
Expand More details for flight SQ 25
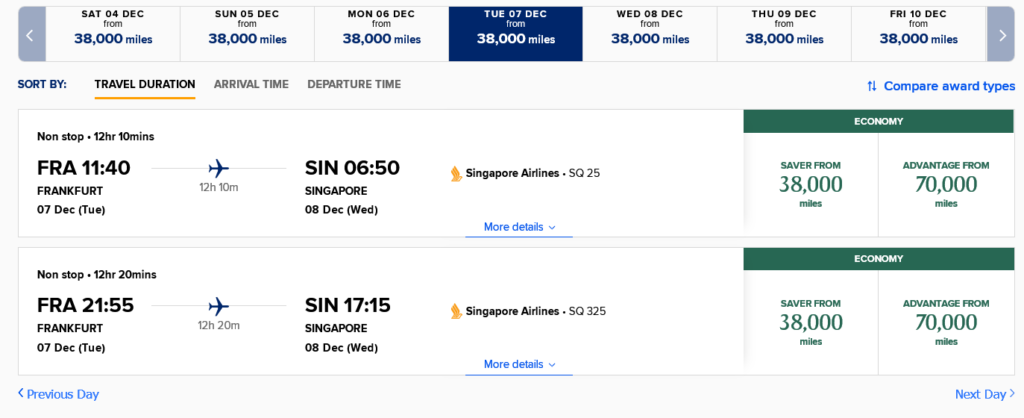(519, 227)
